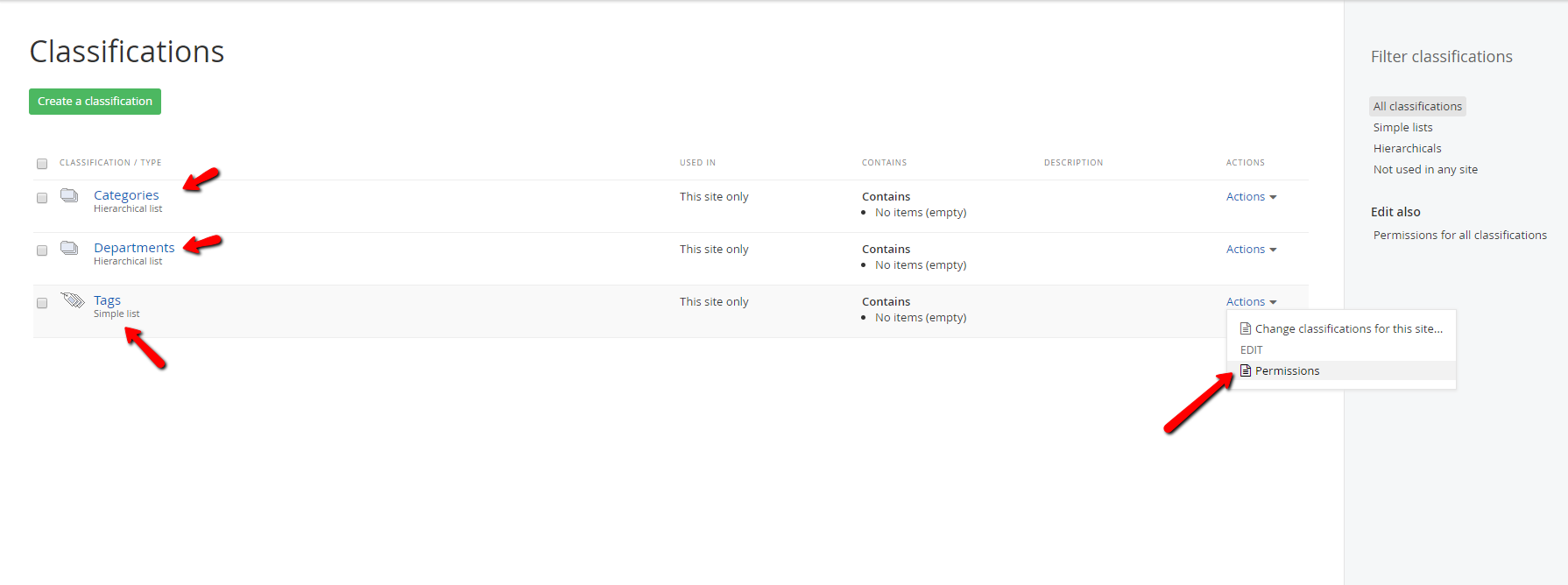Check the Categories row checkbox
This screenshot has width=1568, height=585.
42,198
